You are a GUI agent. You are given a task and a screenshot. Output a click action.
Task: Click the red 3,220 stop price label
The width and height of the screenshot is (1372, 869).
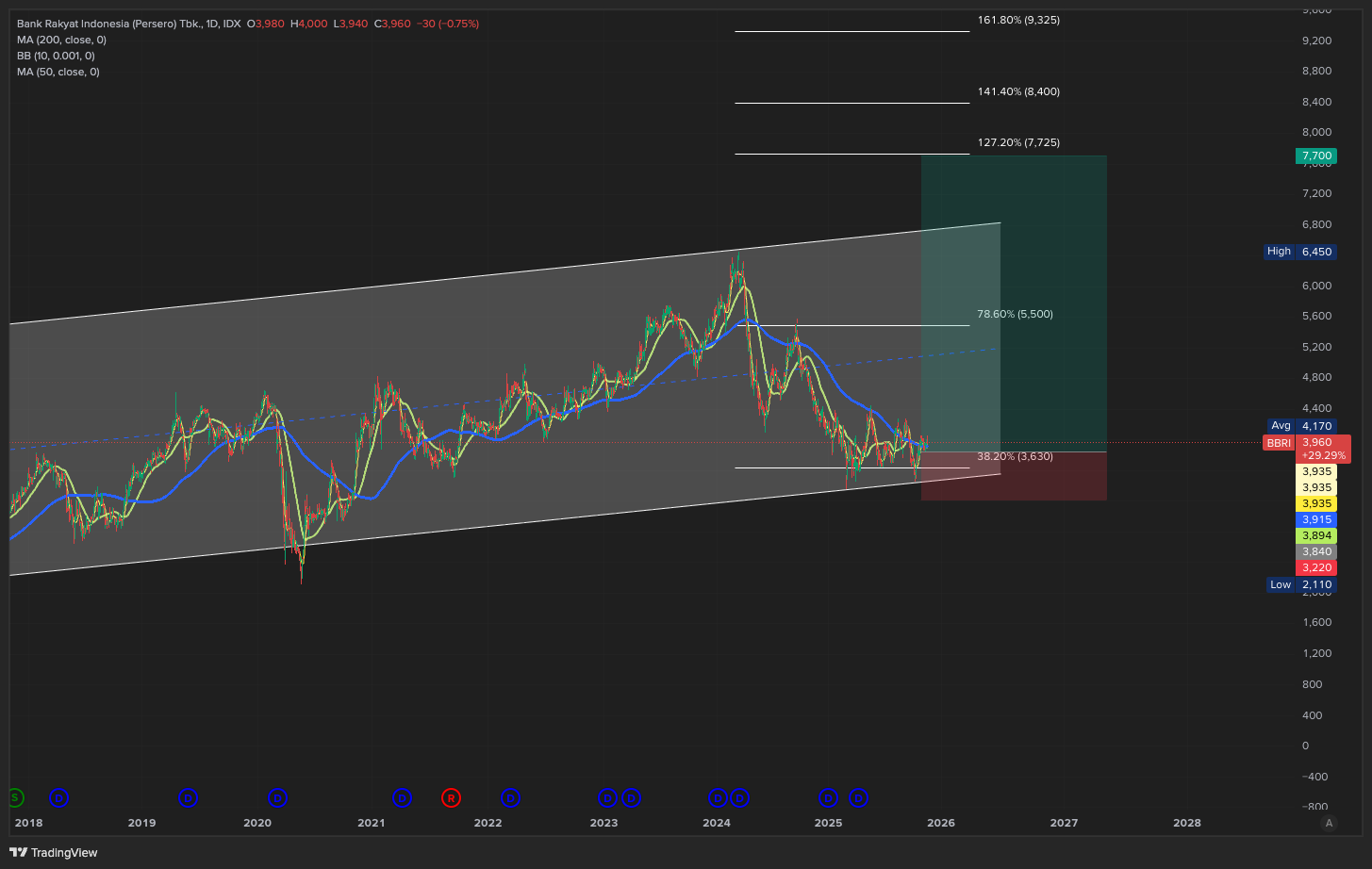pyautogui.click(x=1315, y=567)
